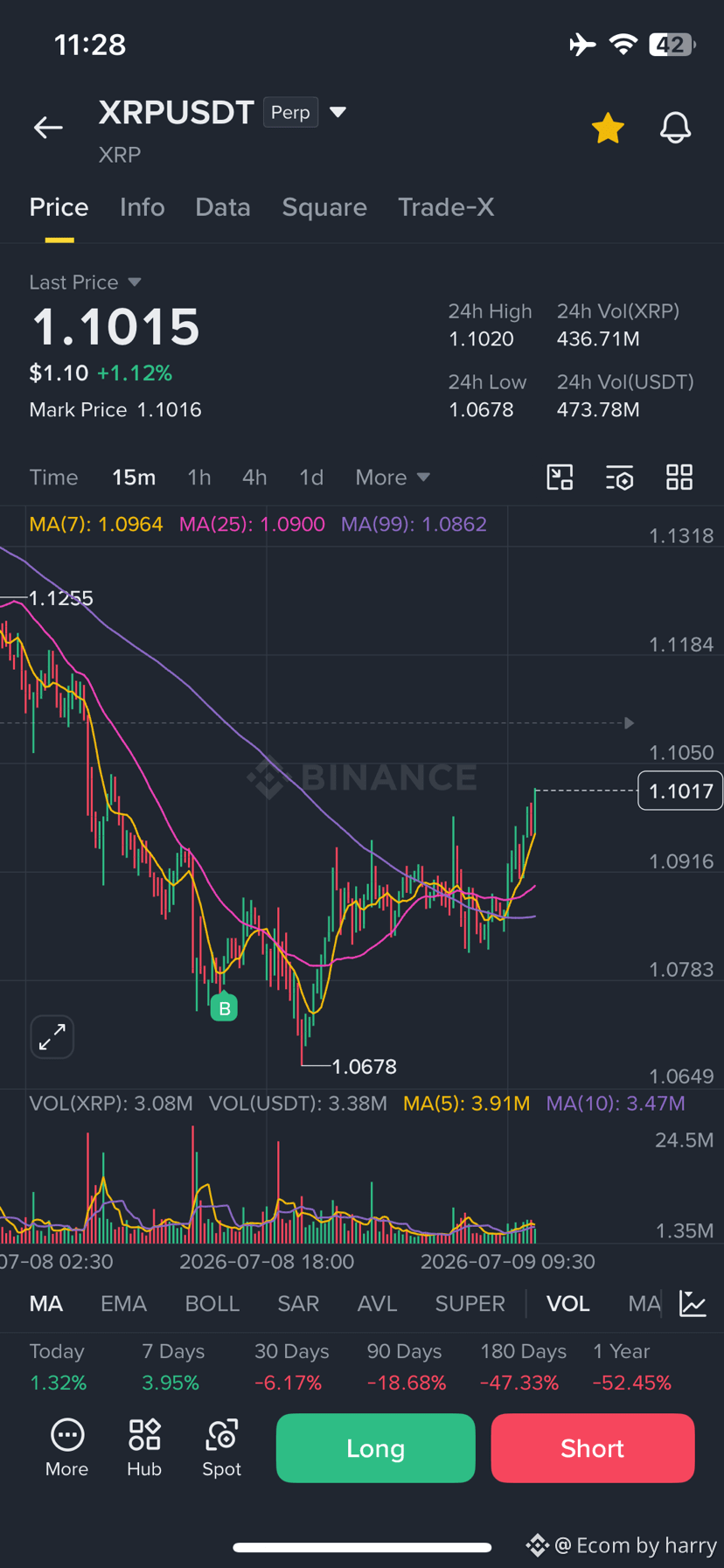This screenshot has height=1568, width=724.
Task: Select the 4h chart interval
Action: point(254,477)
